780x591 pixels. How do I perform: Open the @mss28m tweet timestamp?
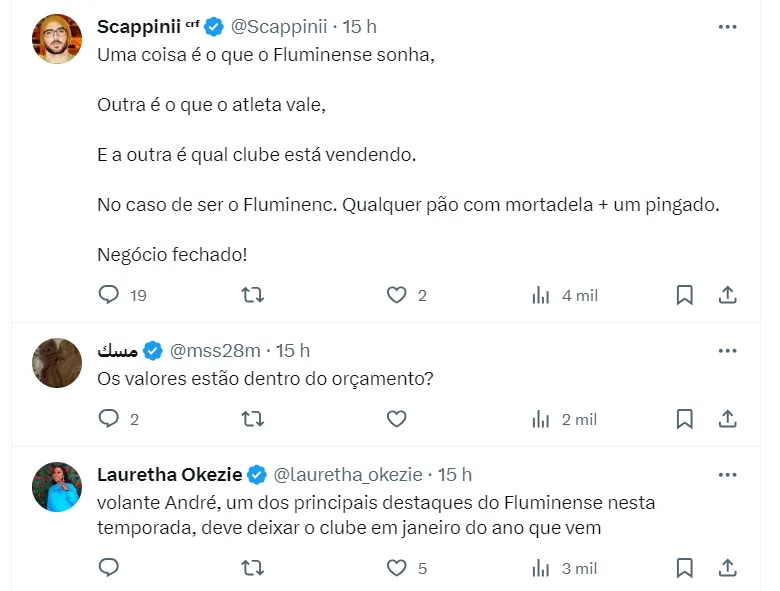pos(293,351)
